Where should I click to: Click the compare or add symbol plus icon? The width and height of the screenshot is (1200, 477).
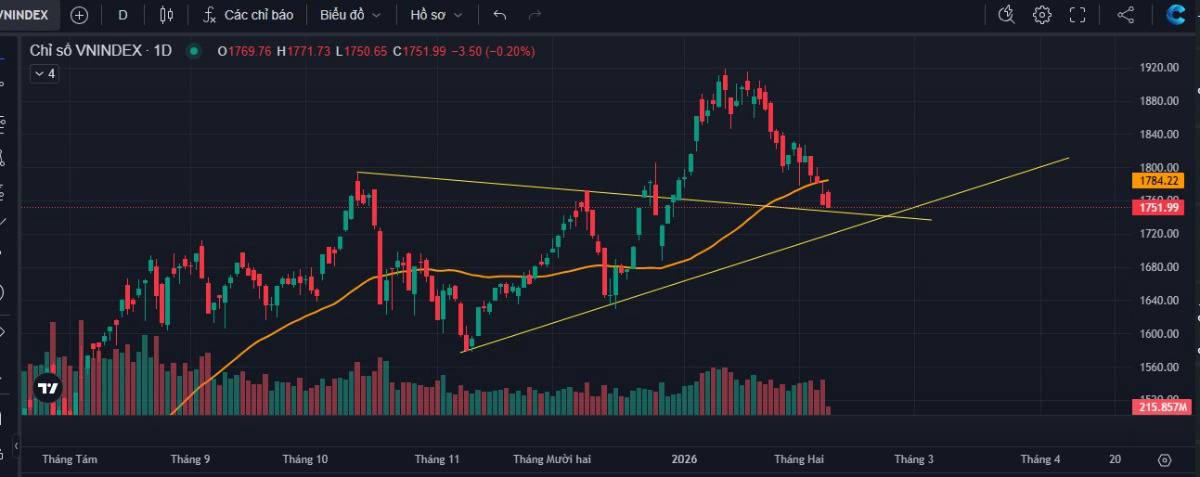(80, 15)
